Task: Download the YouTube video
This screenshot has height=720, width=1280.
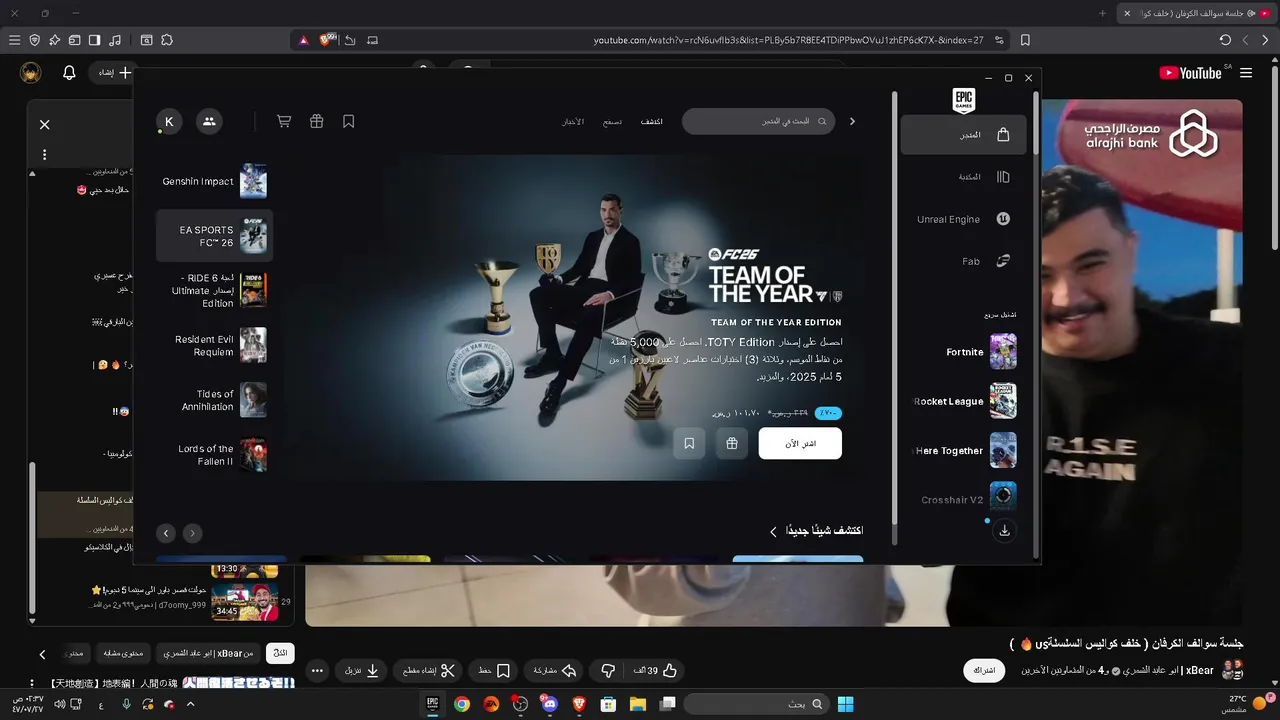Action: pos(363,671)
